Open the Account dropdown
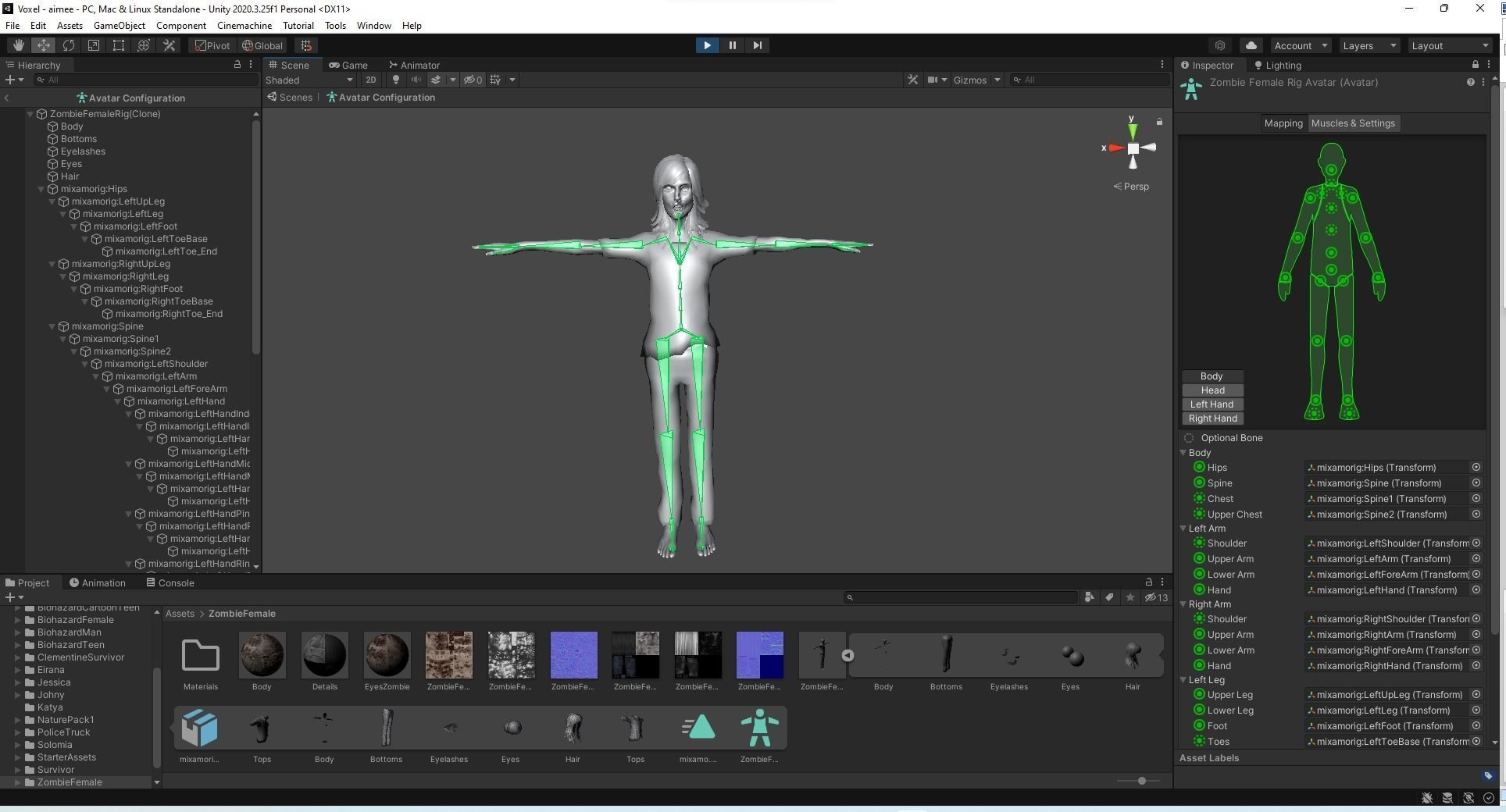This screenshot has width=1506, height=812. pyautogui.click(x=1300, y=45)
